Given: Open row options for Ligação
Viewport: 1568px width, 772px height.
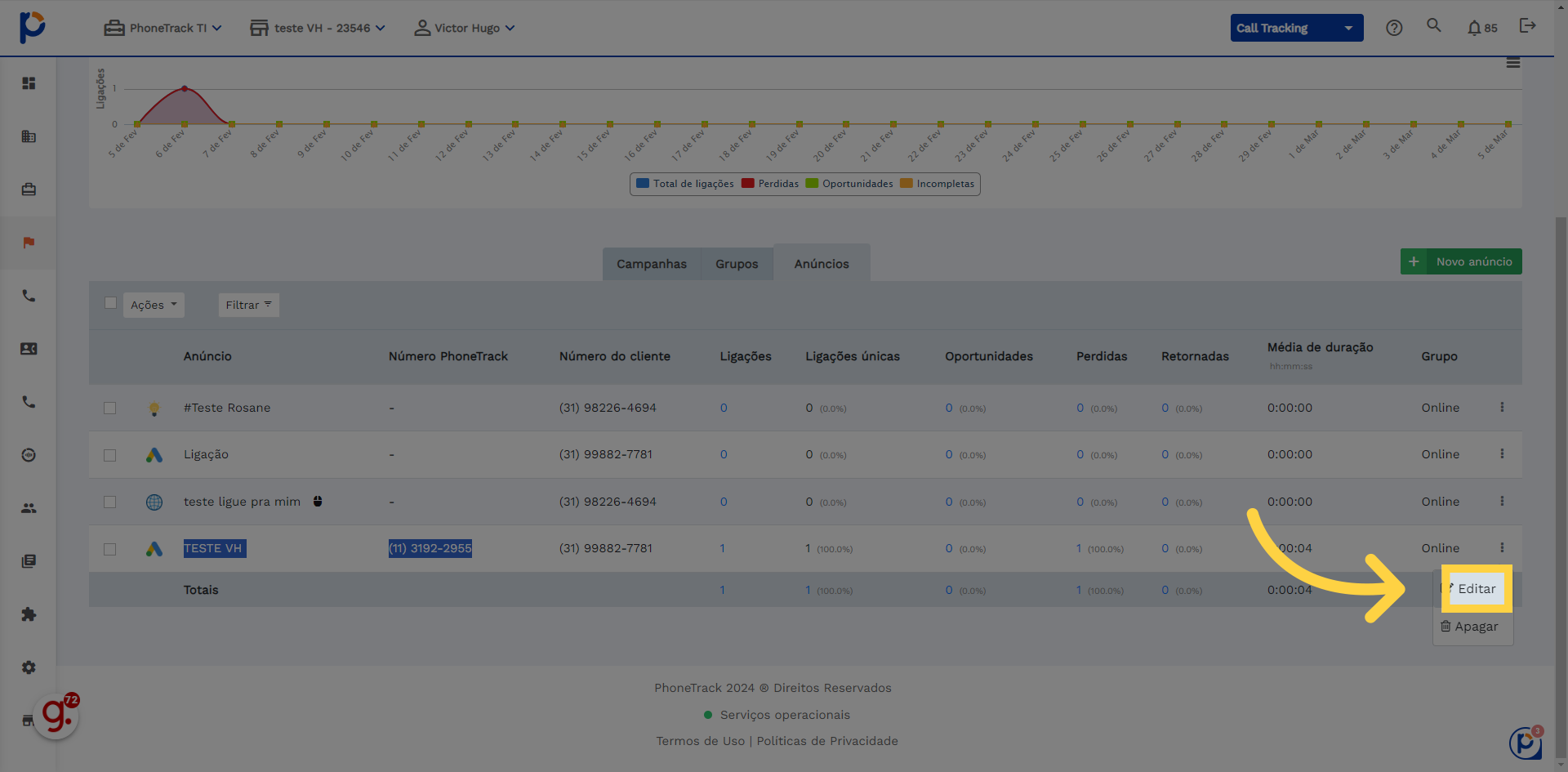Looking at the screenshot, I should click(1502, 453).
